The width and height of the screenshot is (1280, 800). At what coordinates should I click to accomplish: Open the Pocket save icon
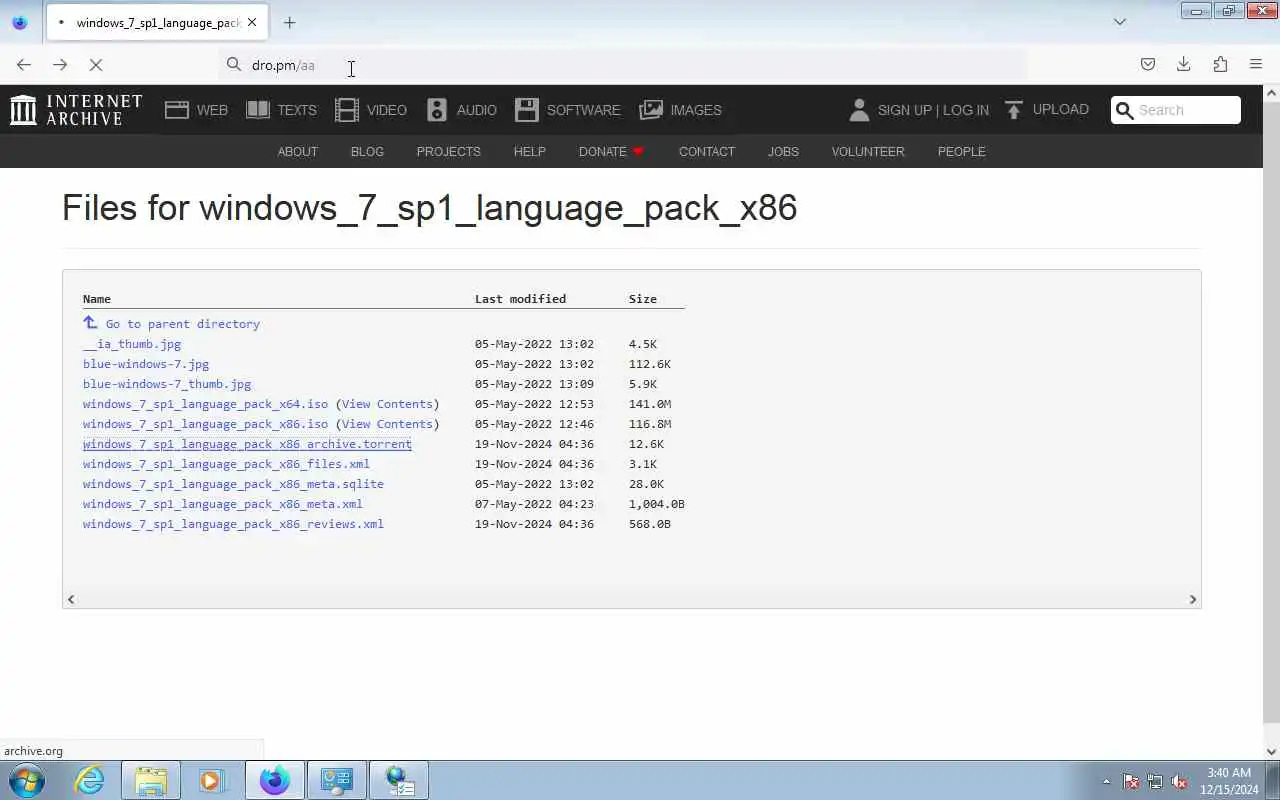pyautogui.click(x=1148, y=65)
